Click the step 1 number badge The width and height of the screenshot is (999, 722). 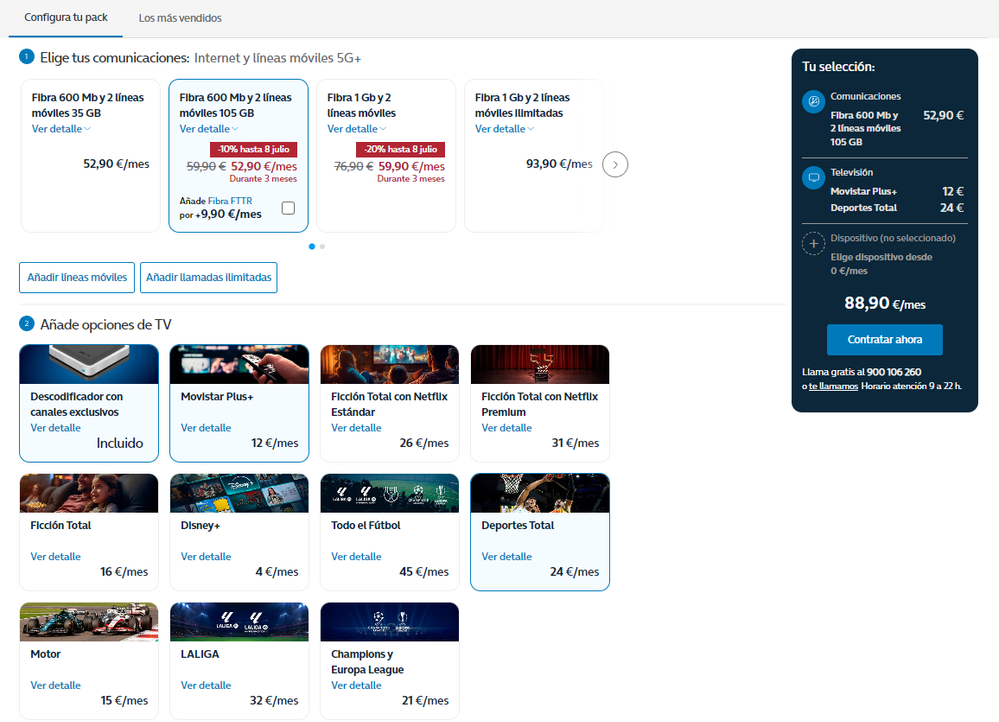(27, 57)
